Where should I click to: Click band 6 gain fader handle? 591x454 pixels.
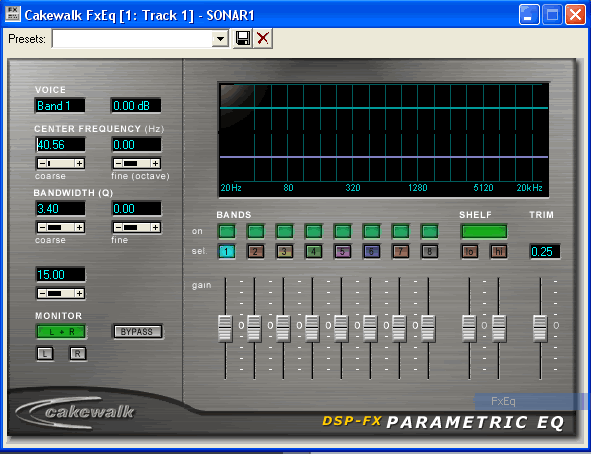(x=370, y=329)
